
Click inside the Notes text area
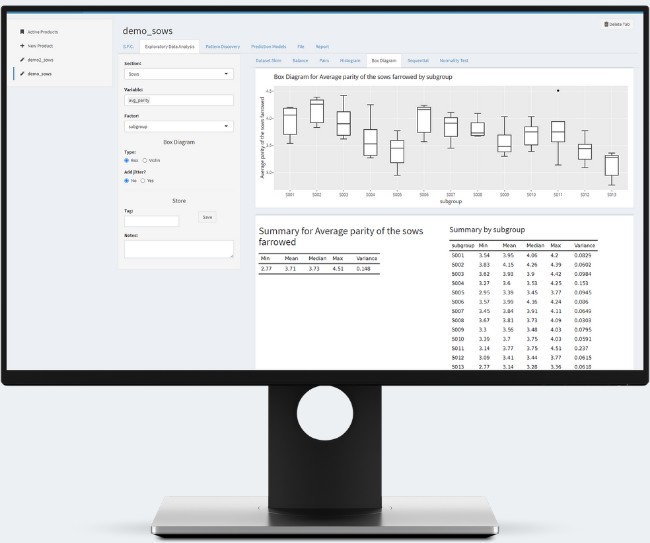coord(179,249)
